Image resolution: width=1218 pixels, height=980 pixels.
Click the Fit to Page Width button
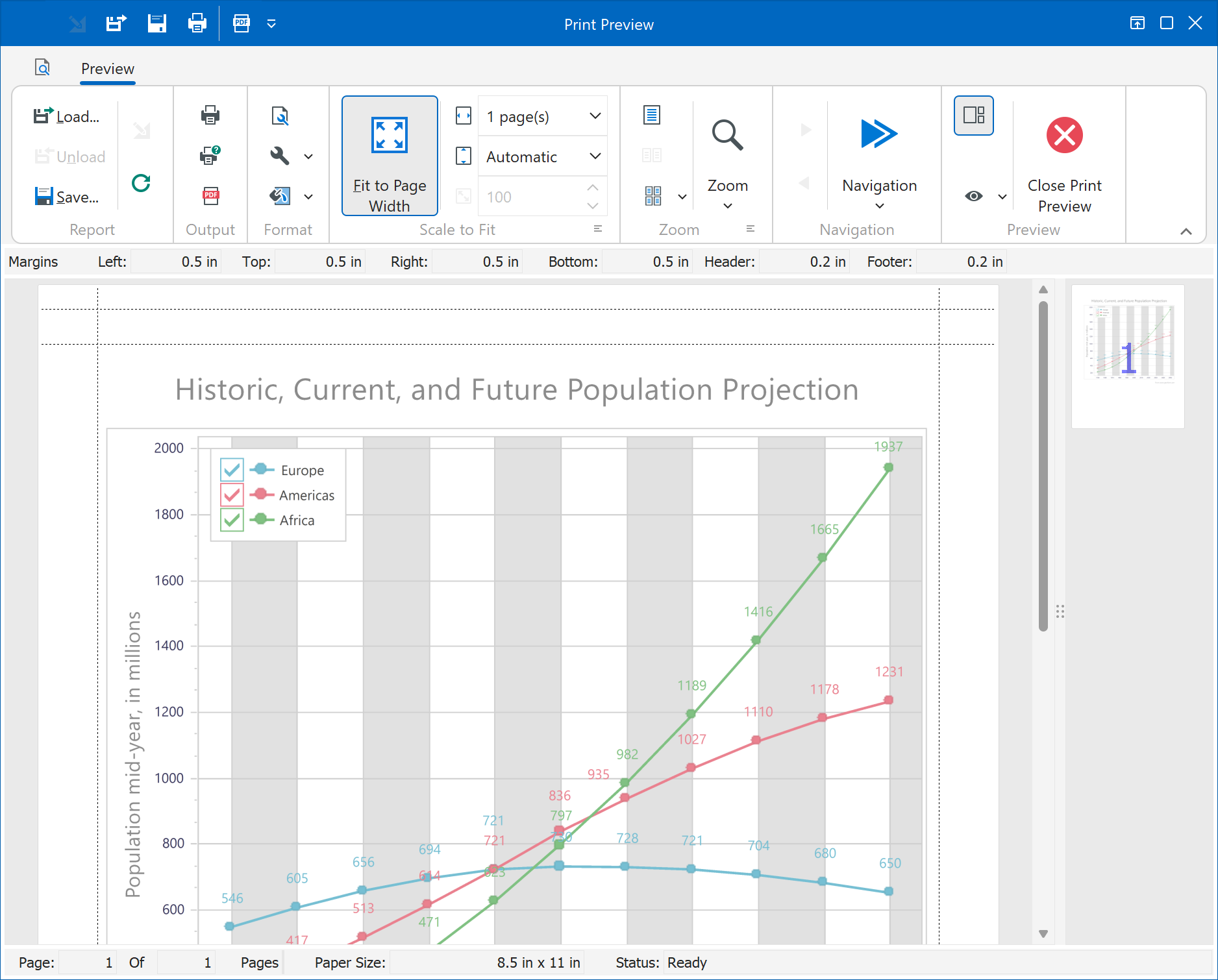(x=390, y=156)
